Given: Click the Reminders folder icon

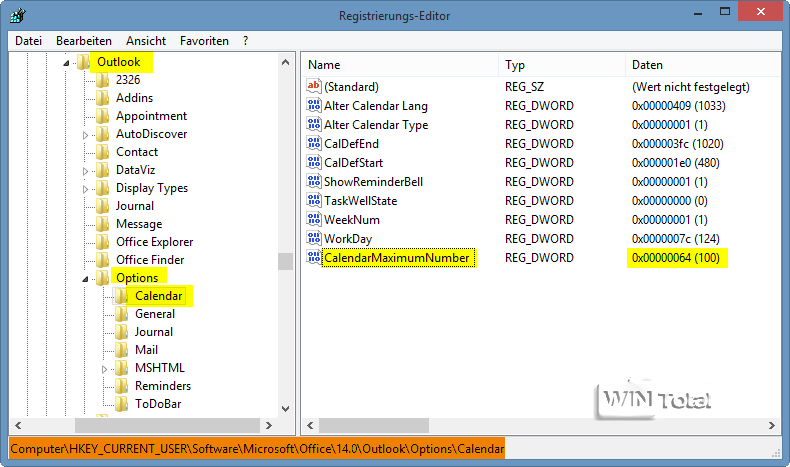Looking at the screenshot, I should (x=121, y=386).
